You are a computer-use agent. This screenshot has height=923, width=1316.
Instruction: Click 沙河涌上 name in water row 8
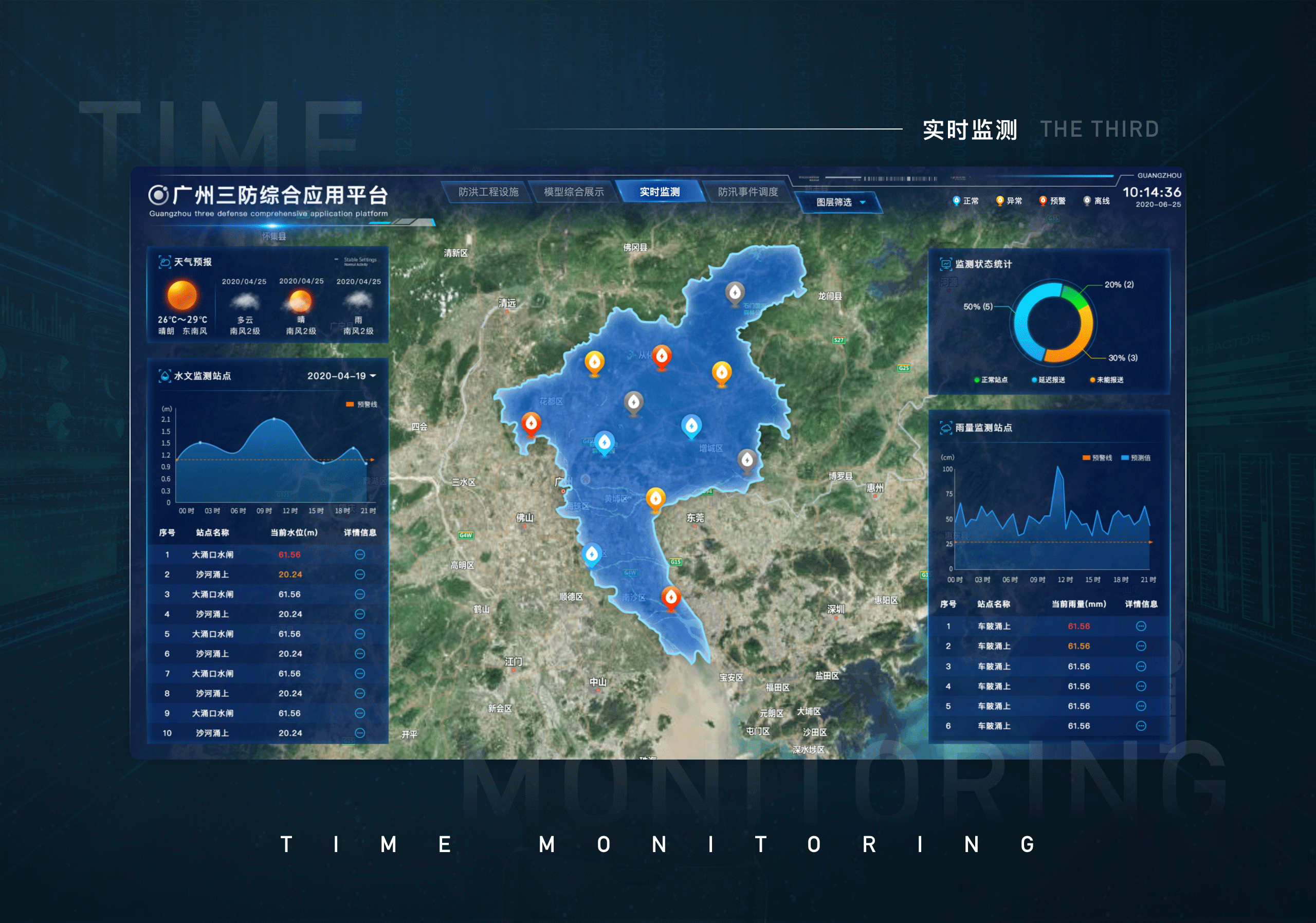(x=213, y=693)
